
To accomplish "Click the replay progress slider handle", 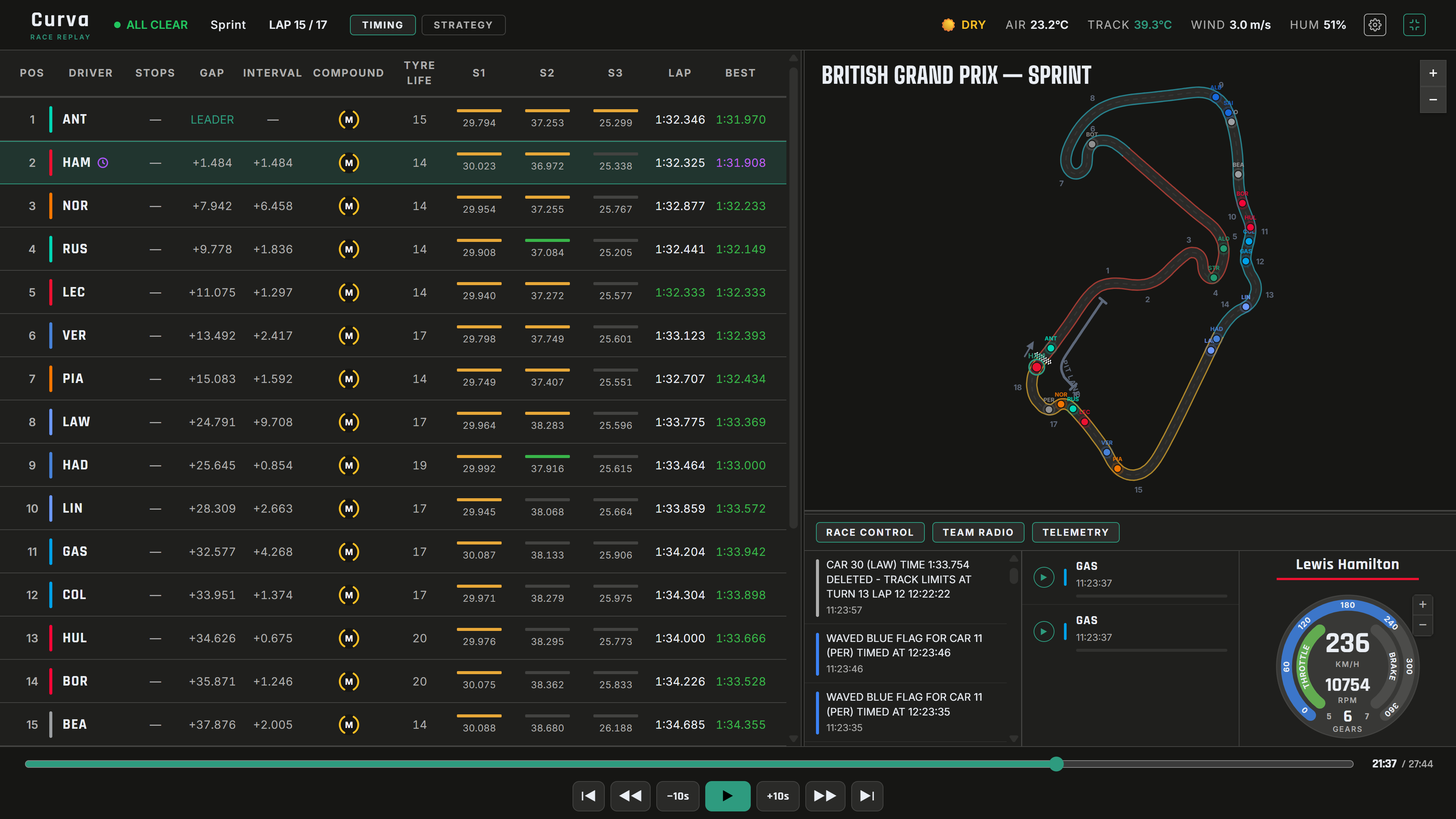I will 1056,764.
